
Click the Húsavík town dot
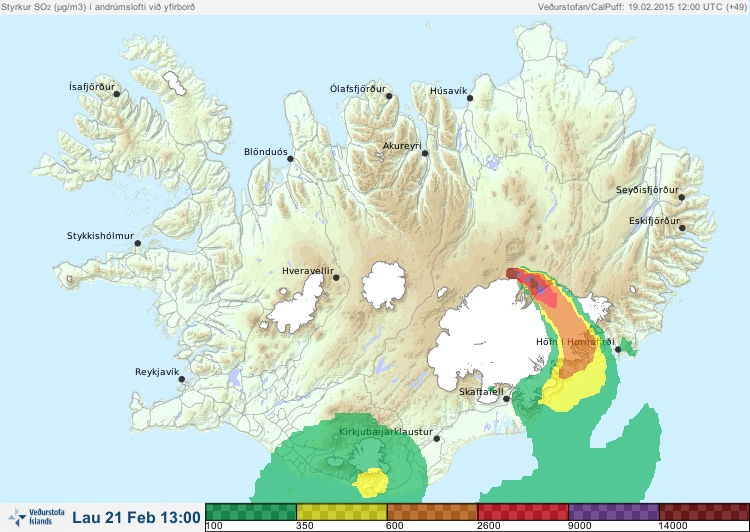(470, 98)
